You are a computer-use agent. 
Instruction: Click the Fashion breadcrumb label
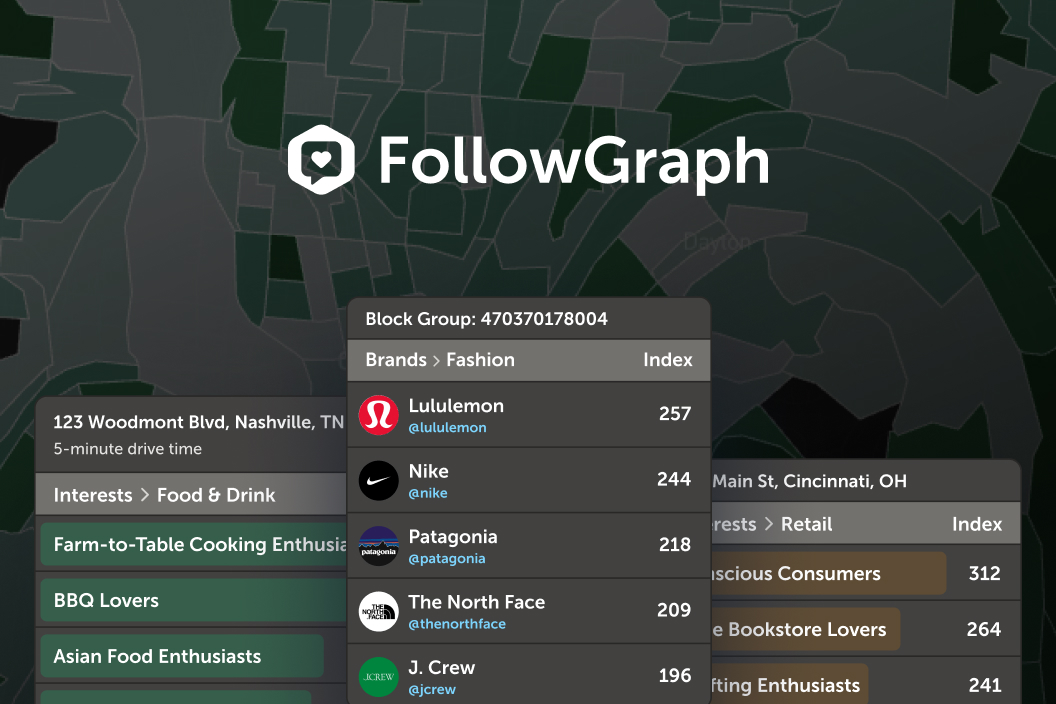pos(480,360)
